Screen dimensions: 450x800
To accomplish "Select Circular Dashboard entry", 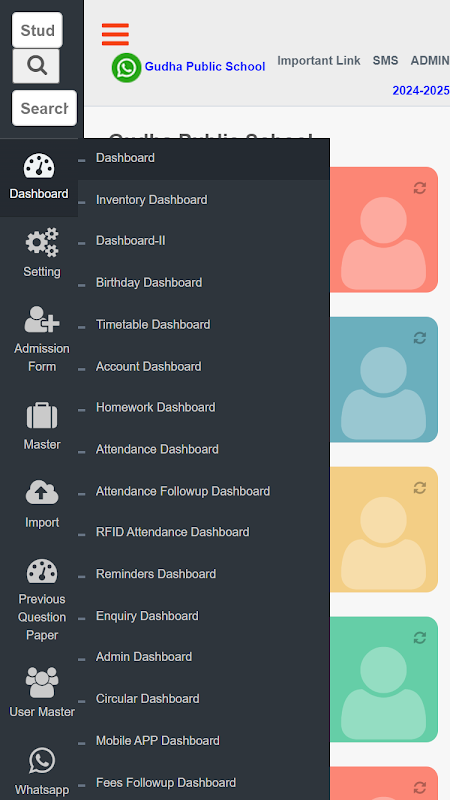I will coord(204,698).
